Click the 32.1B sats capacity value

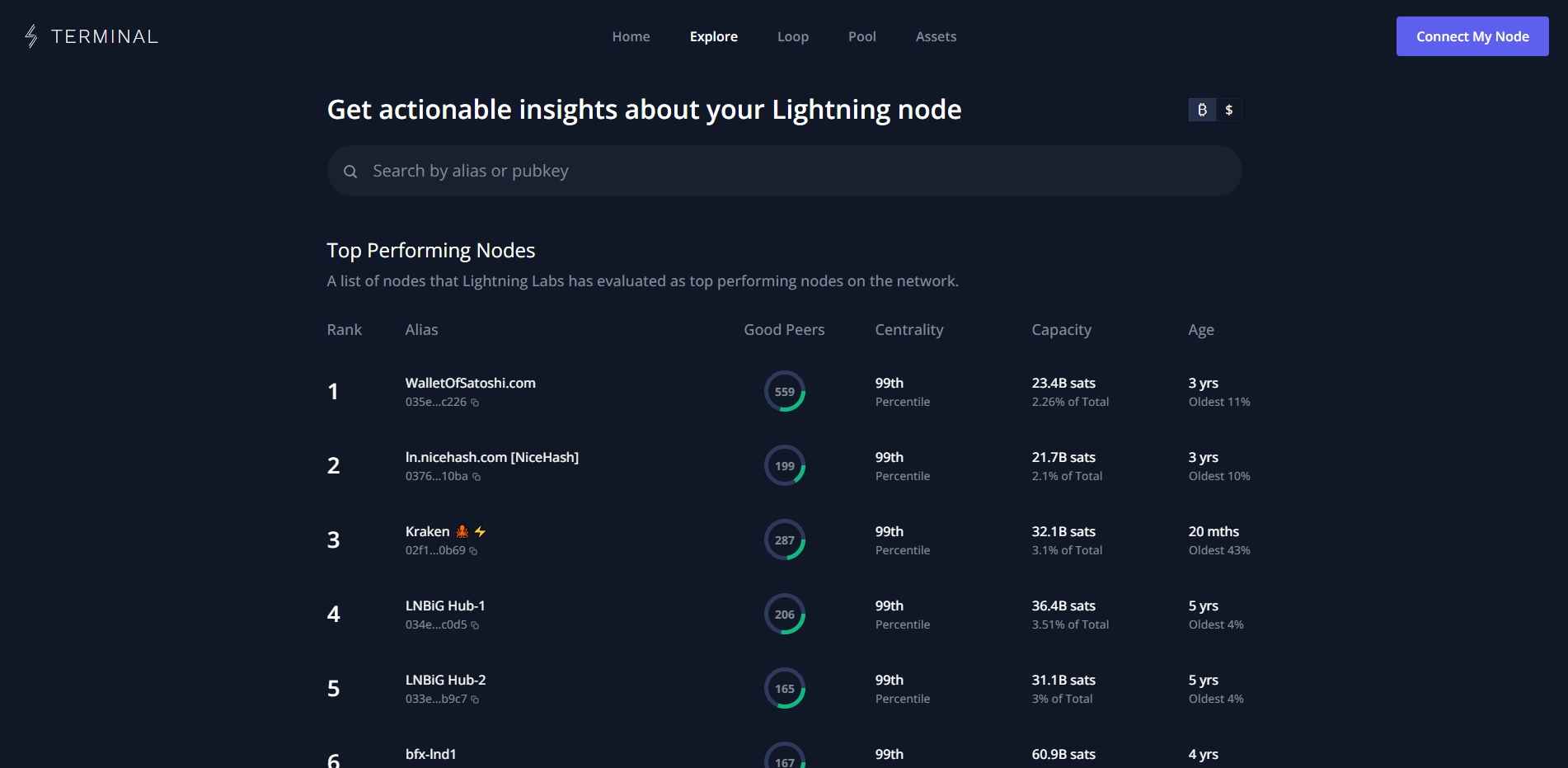pos(1063,531)
